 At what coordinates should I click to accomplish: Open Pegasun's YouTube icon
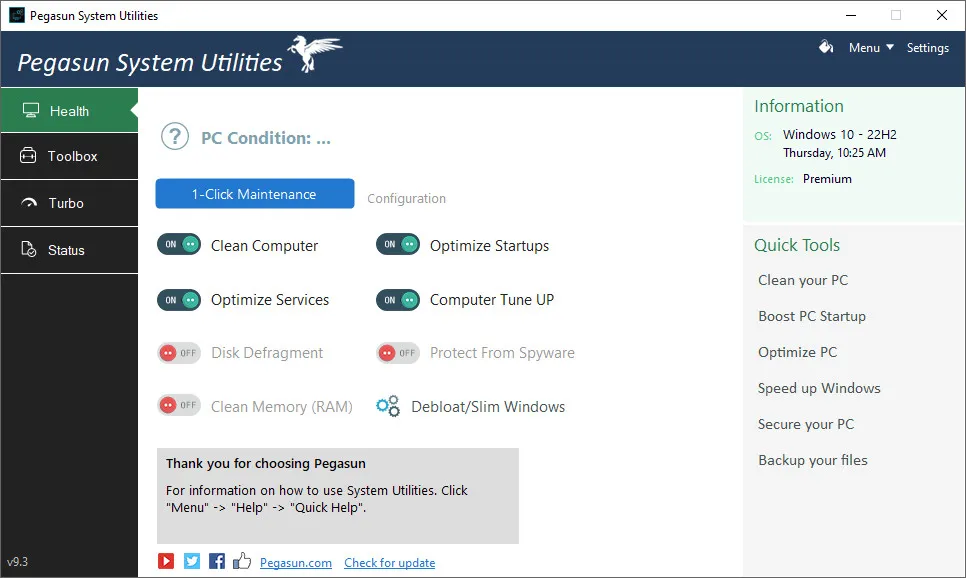166,561
